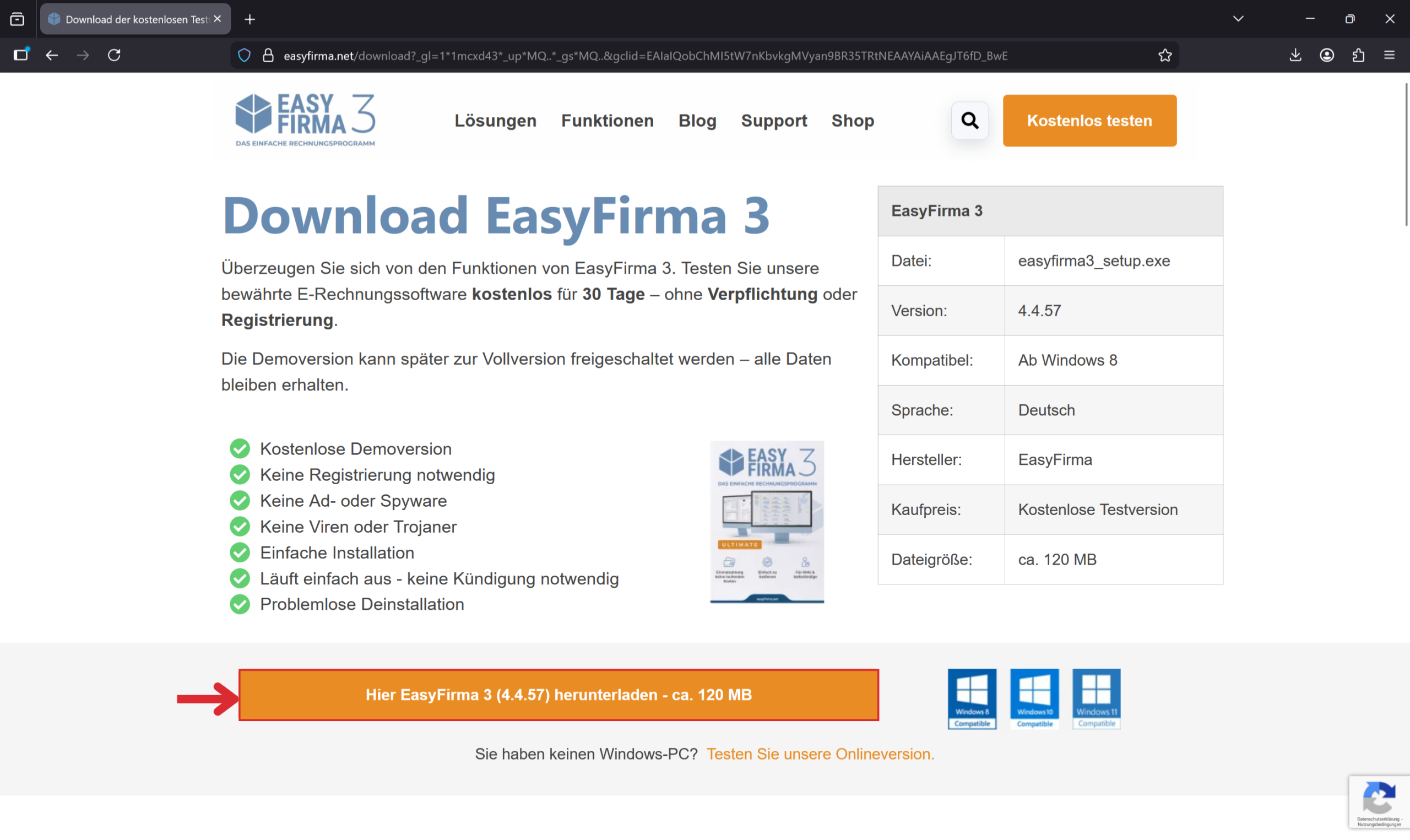The image size is (1410, 840).
Task: Click the Windows 10 Compatible badge
Action: pyautogui.click(x=1034, y=698)
